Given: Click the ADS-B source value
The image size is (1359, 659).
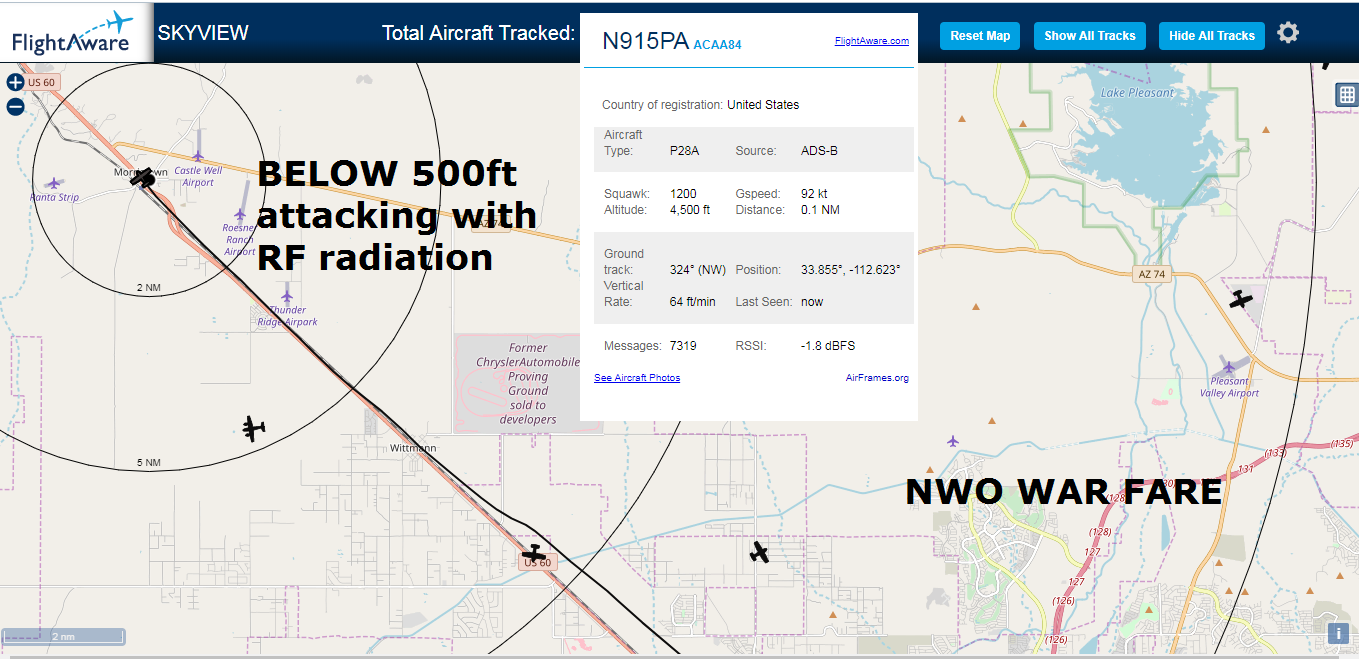Looking at the screenshot, I should [x=819, y=151].
